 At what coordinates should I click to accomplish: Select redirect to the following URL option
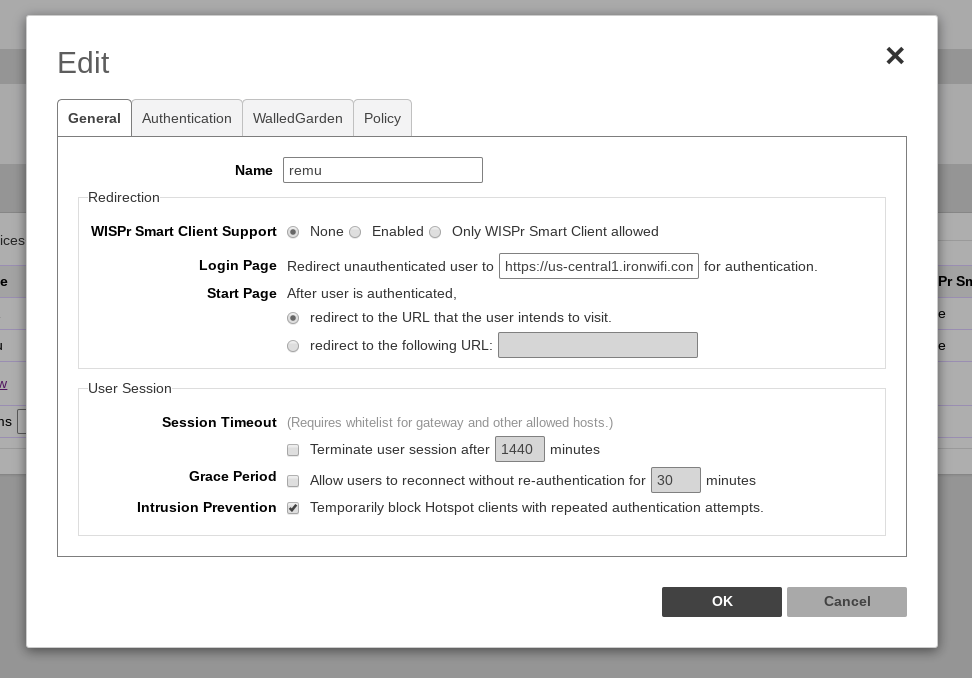click(293, 346)
